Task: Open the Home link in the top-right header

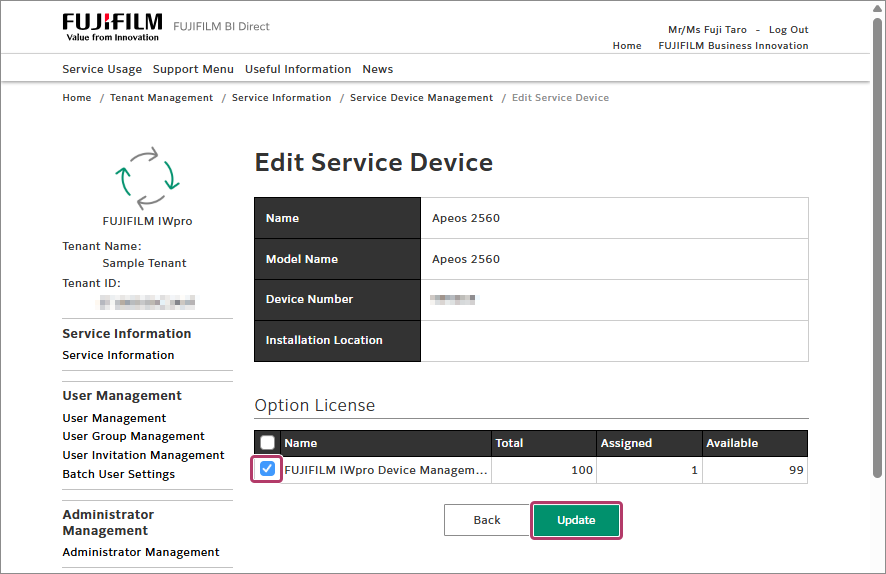Action: pos(627,45)
